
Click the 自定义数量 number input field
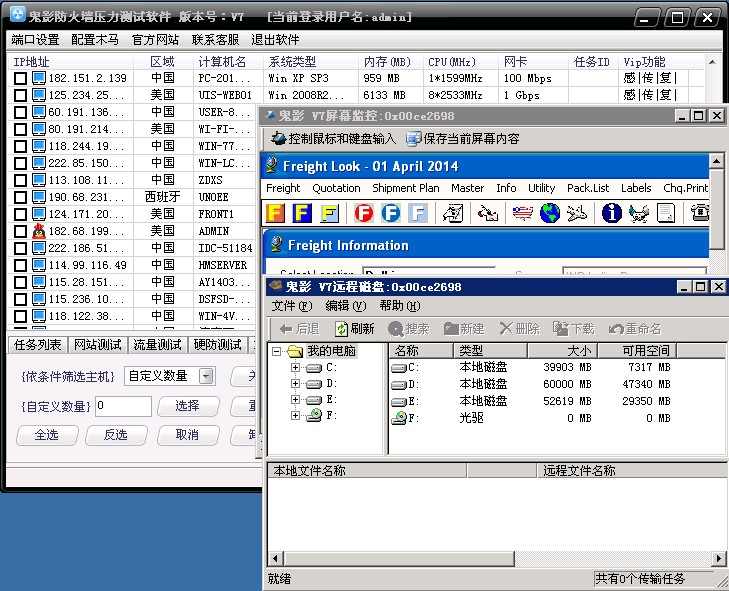coord(124,406)
